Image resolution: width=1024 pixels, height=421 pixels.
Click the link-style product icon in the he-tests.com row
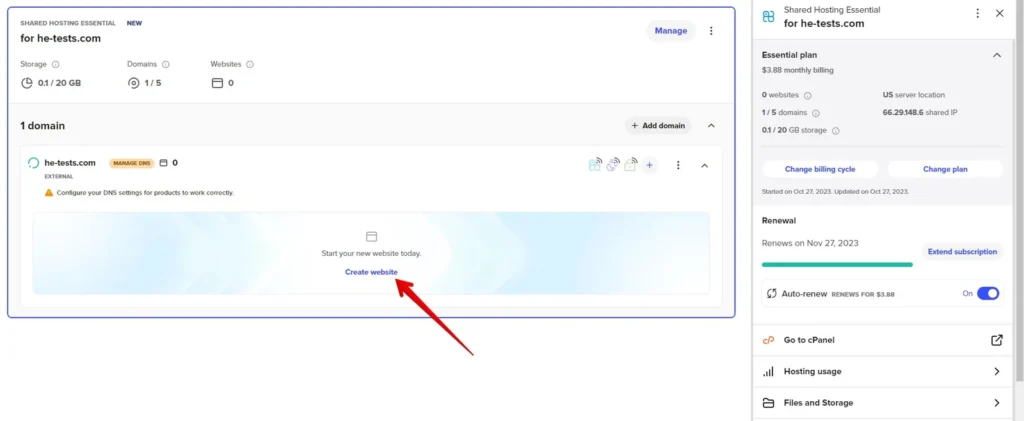[613, 165]
